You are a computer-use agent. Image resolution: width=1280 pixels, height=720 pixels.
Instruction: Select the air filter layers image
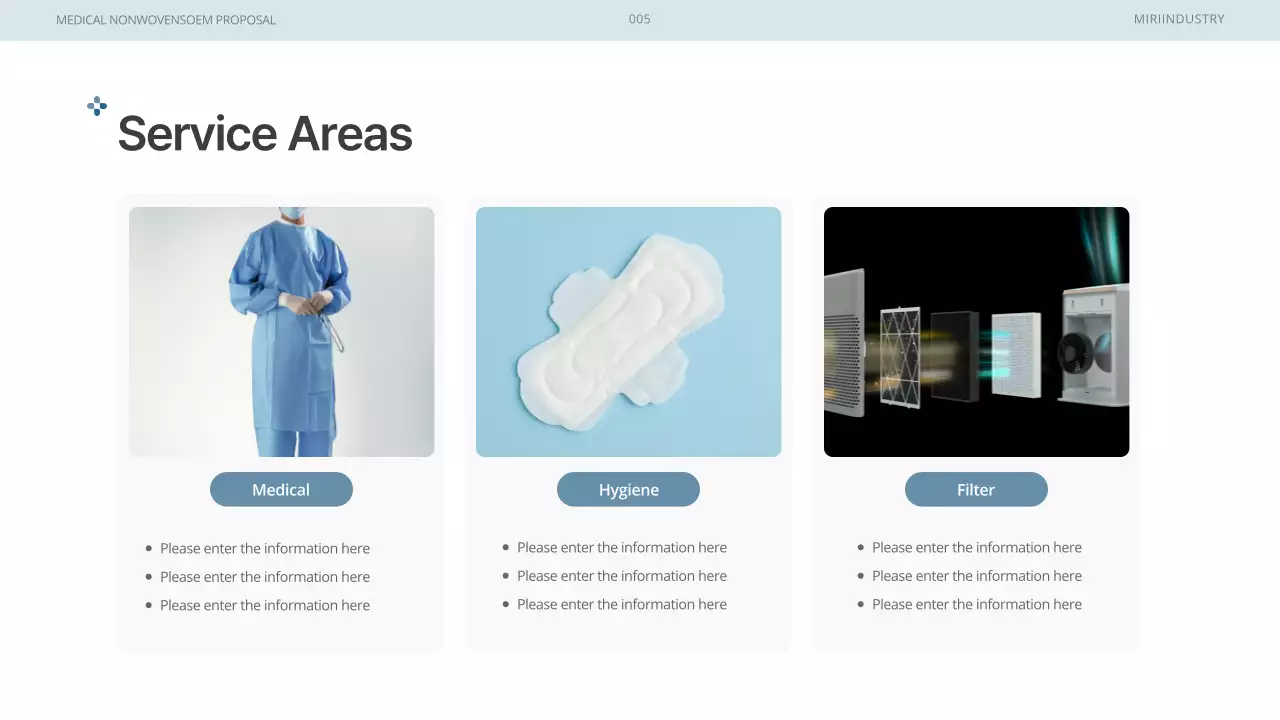pos(976,332)
